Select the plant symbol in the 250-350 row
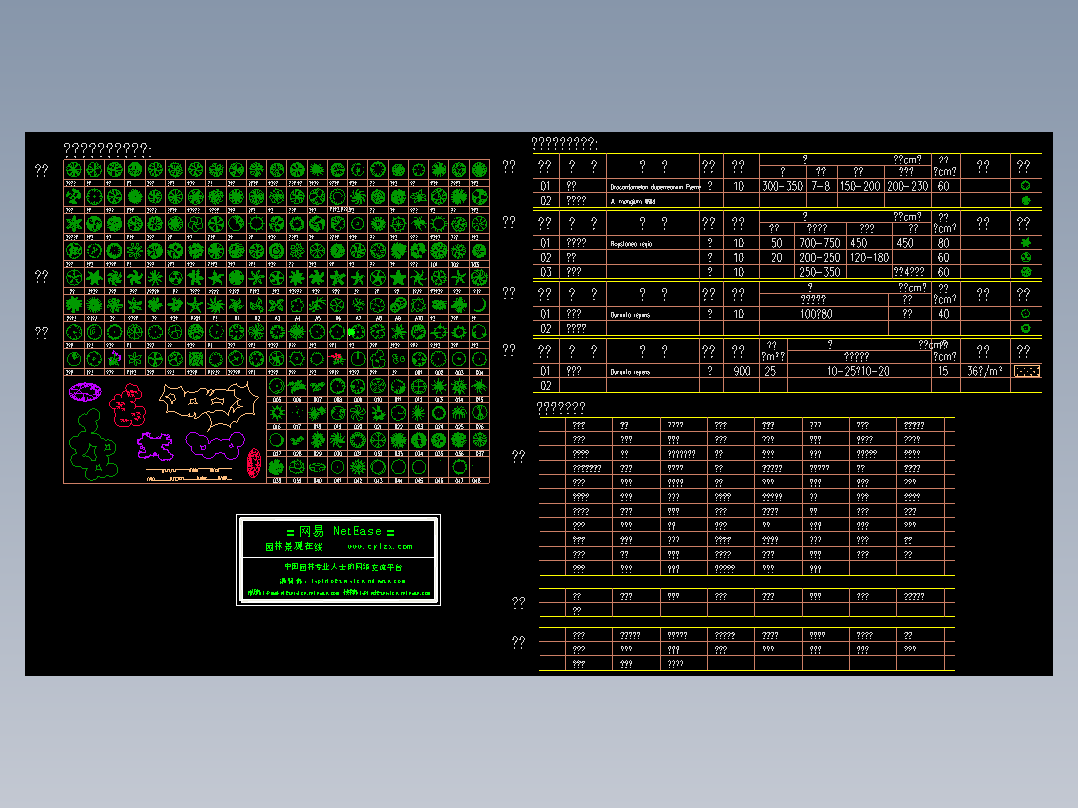 tap(1026, 272)
